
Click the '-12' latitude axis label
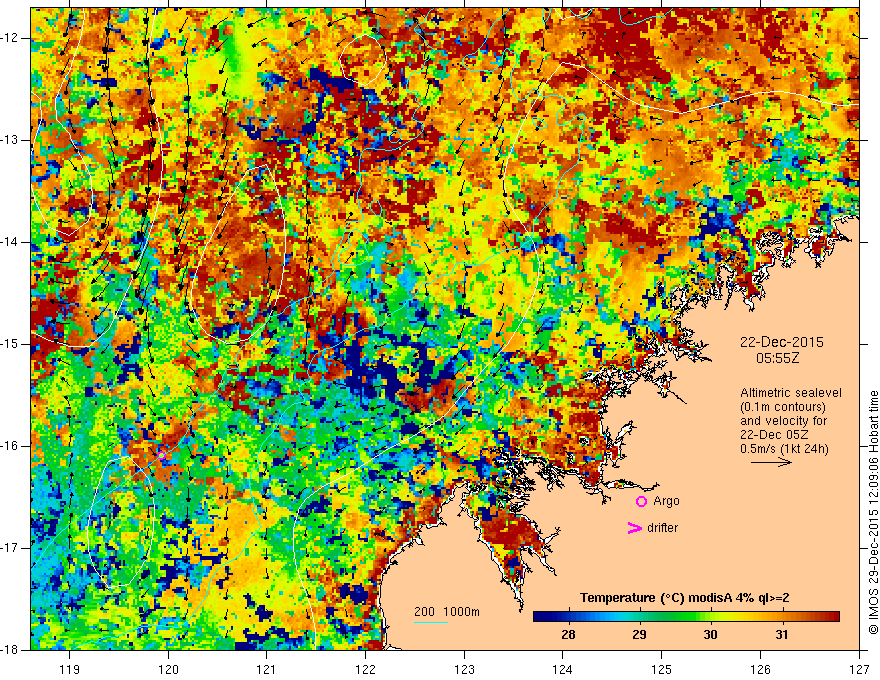pyautogui.click(x=10, y=38)
